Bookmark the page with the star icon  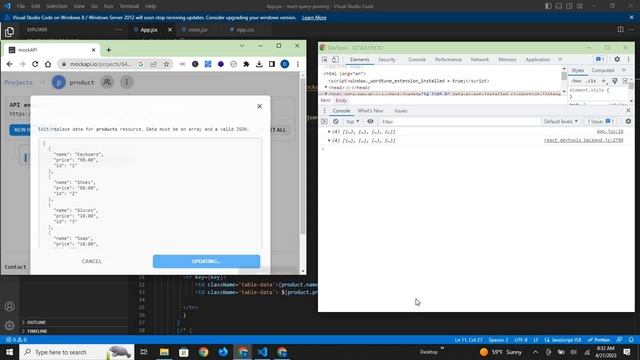(x=166, y=64)
